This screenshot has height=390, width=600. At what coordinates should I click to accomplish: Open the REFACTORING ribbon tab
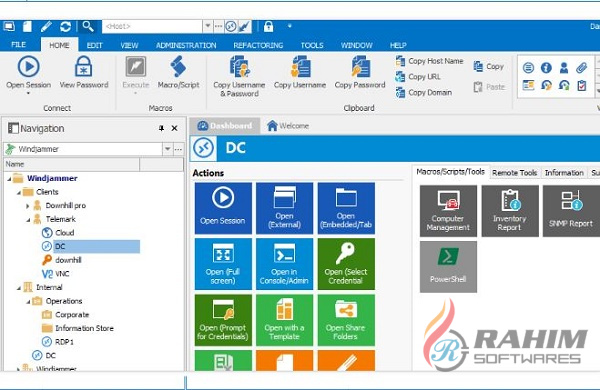tap(258, 45)
